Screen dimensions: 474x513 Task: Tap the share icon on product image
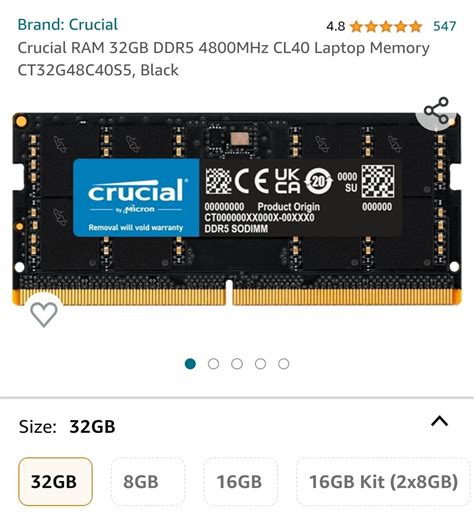[437, 111]
